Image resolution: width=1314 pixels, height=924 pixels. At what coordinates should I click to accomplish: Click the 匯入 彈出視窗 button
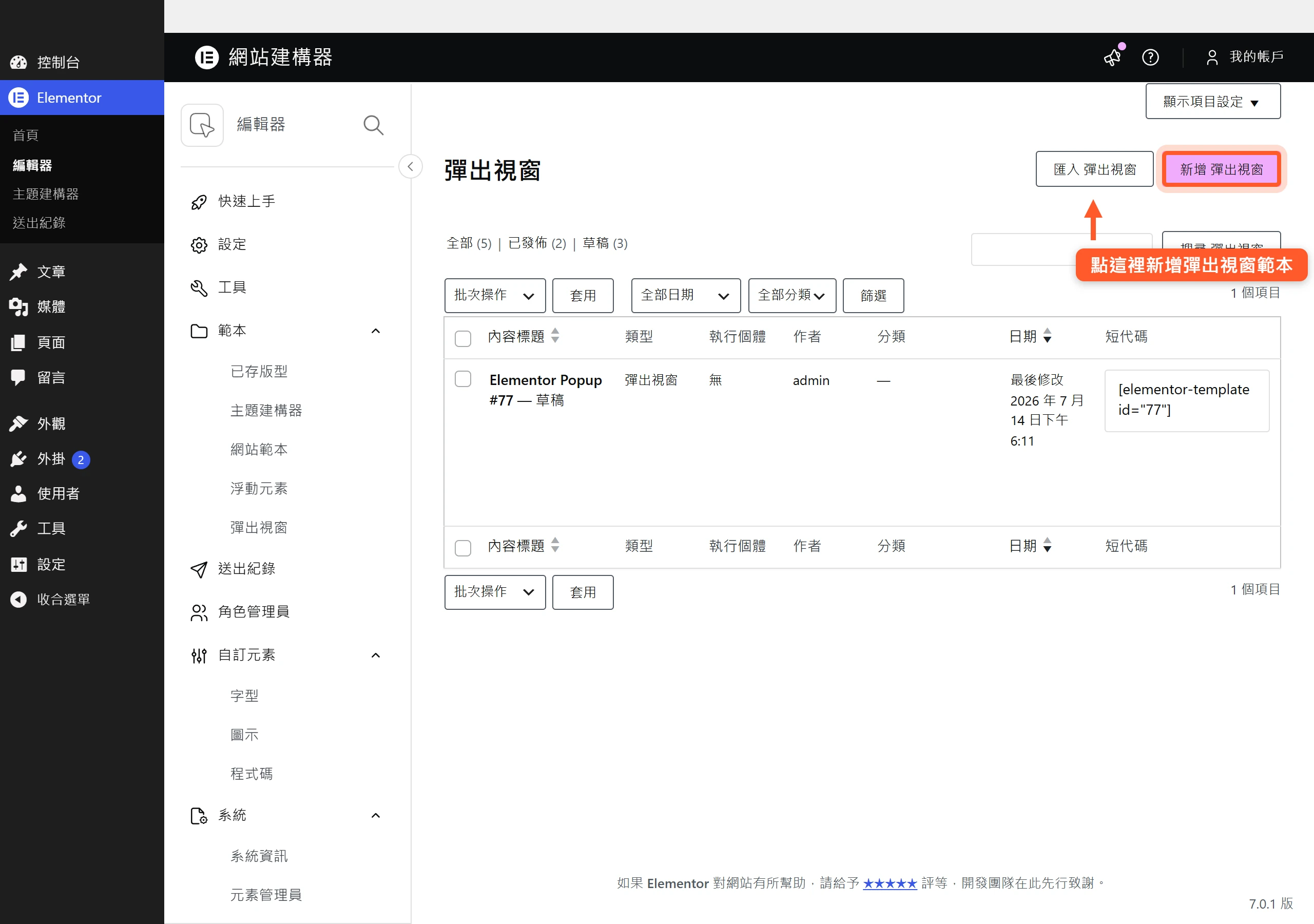tap(1094, 169)
